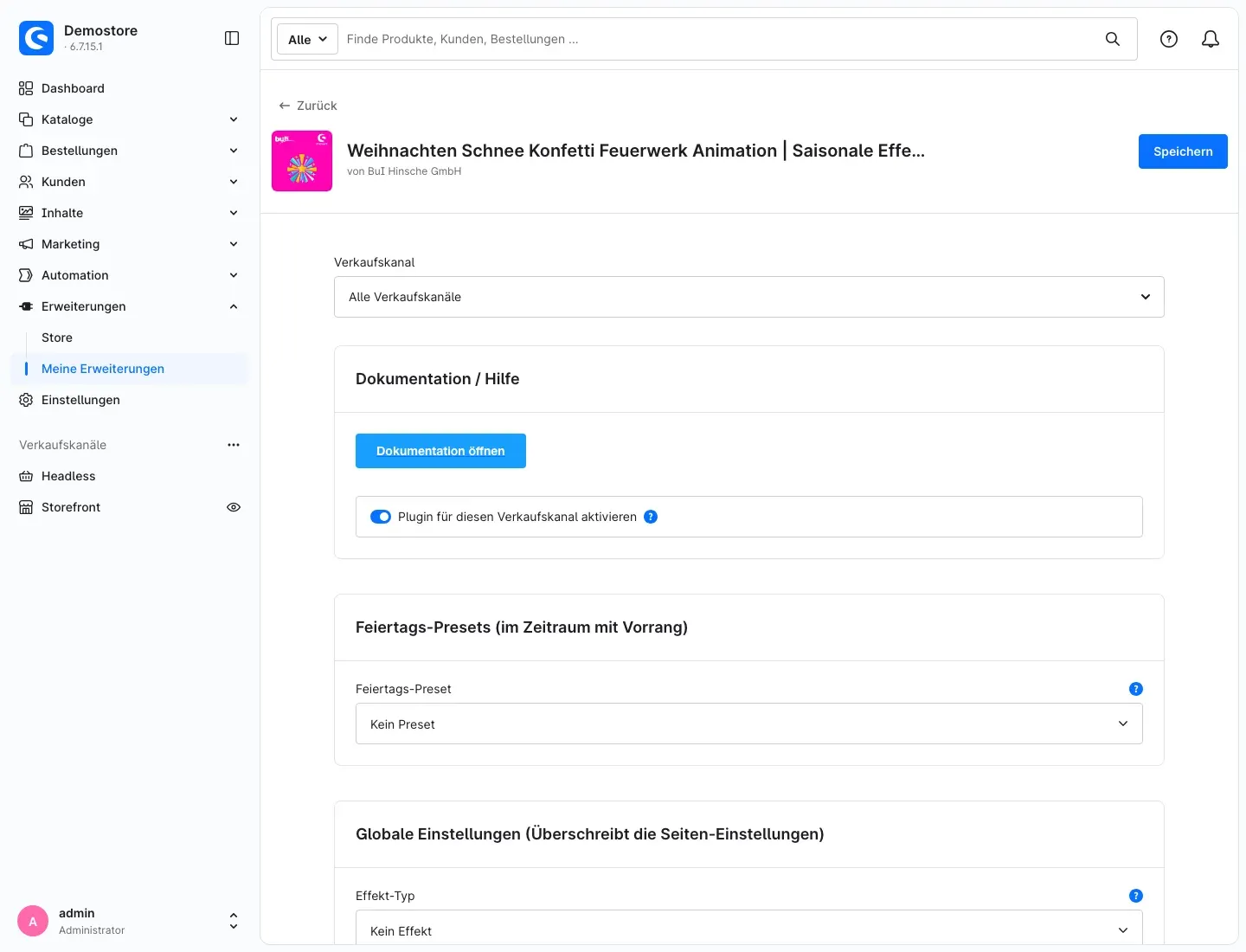Open the Feiertags-Preset dropdown
Viewport: 1246px width, 952px height.
[x=749, y=724]
